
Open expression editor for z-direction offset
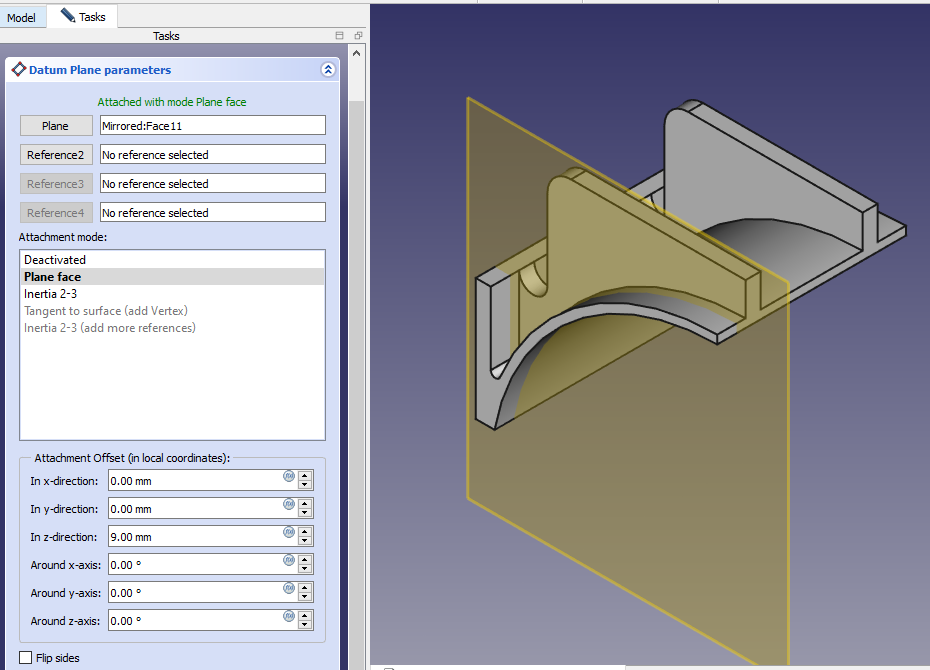click(289, 532)
